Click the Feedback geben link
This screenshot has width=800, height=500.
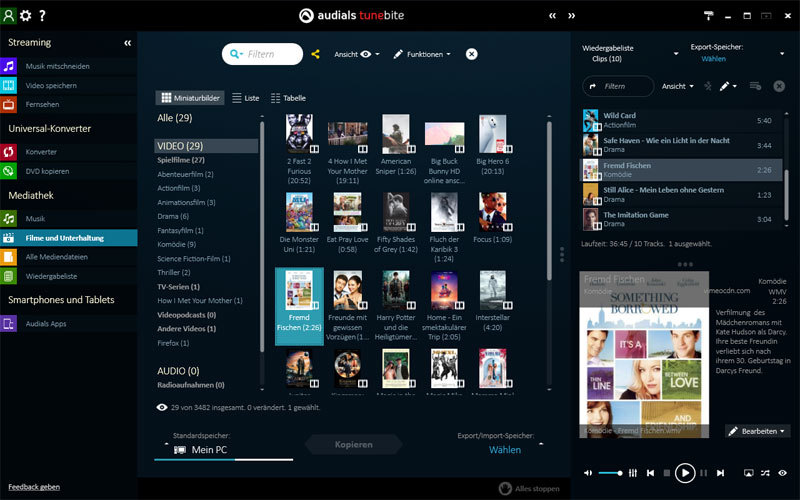[34, 487]
